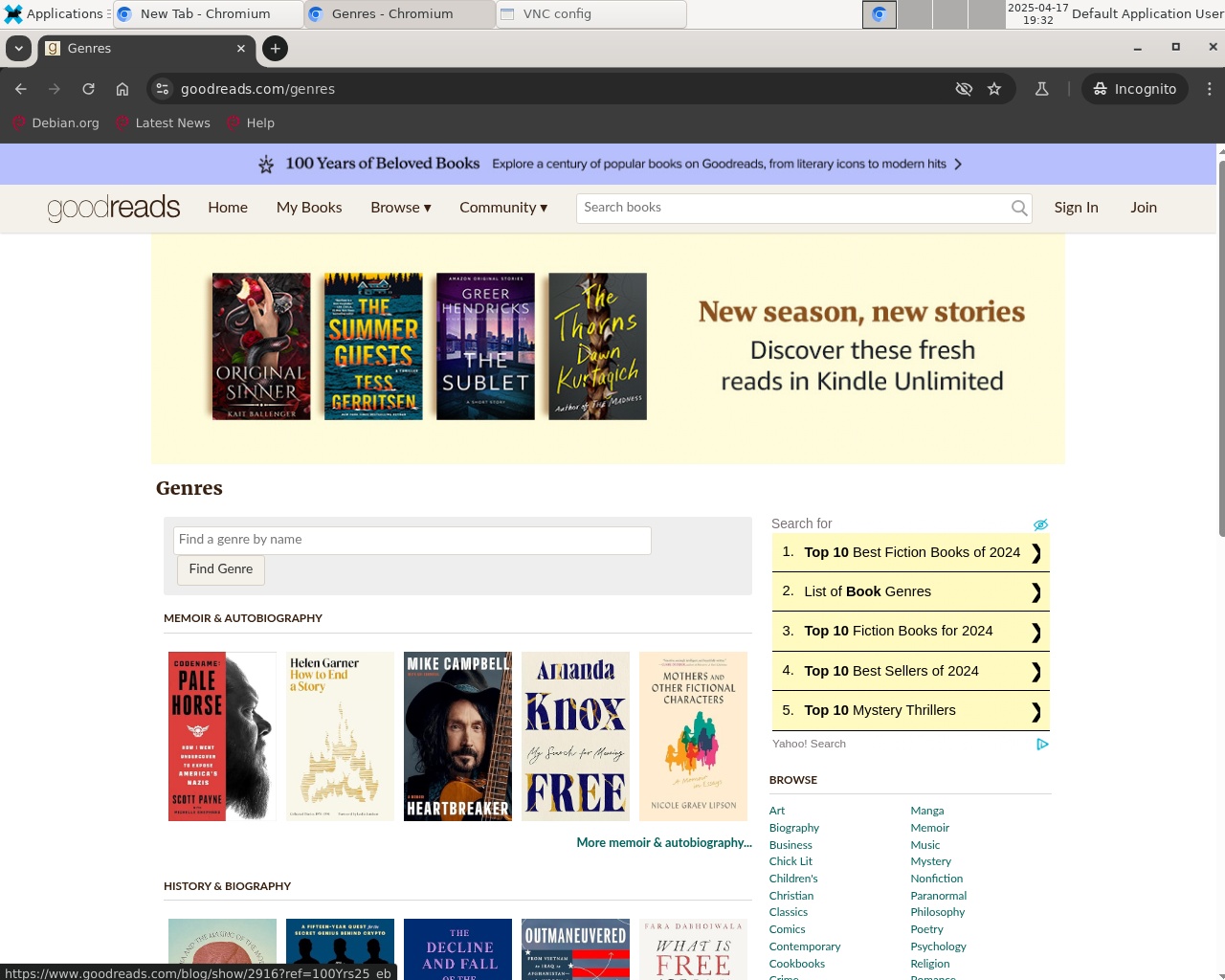This screenshot has width=1225, height=980.
Task: Open the Goodreads search by clicking the magnifier icon
Action: [x=1018, y=208]
